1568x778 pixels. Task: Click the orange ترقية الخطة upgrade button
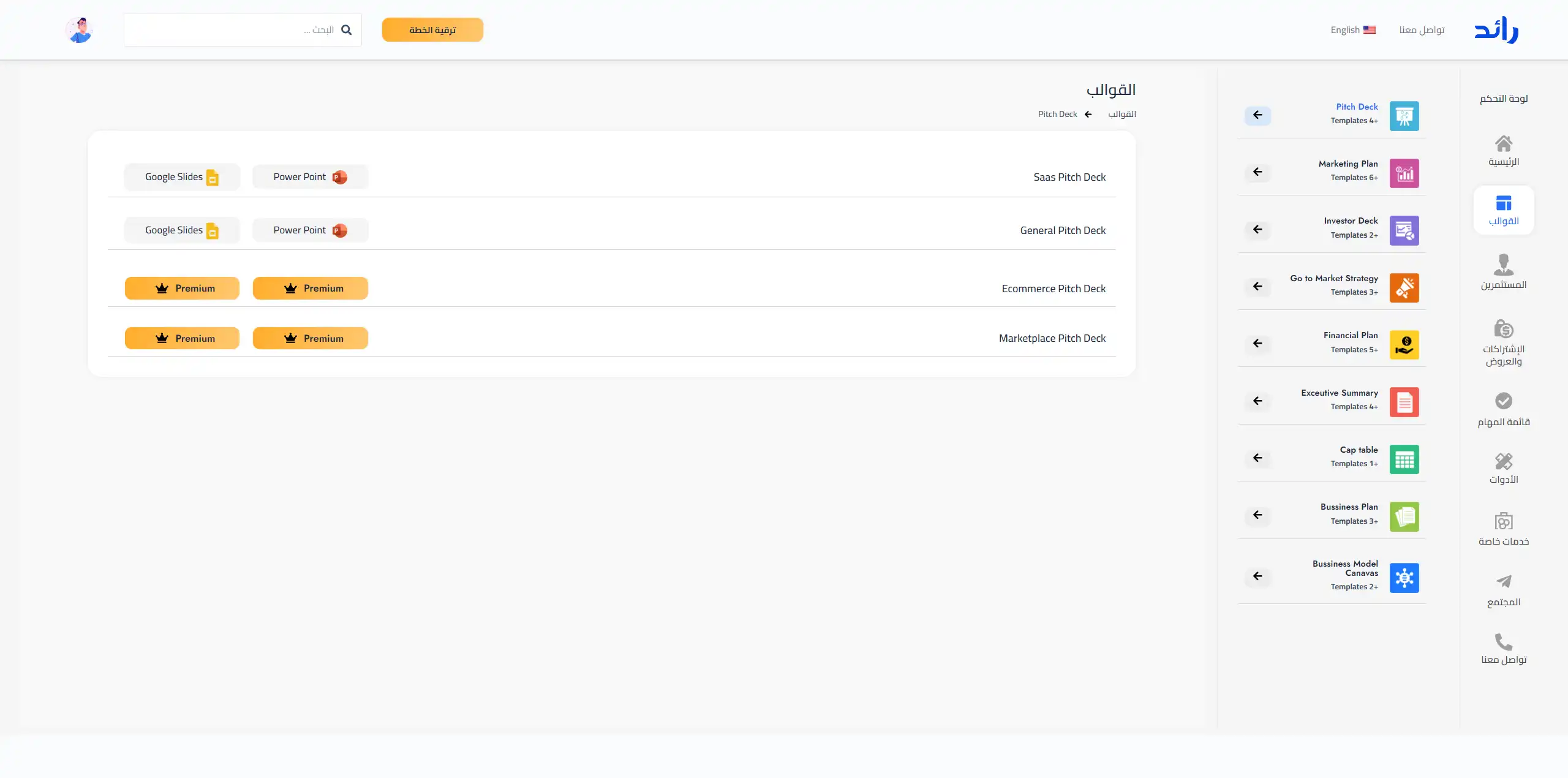[x=432, y=30]
